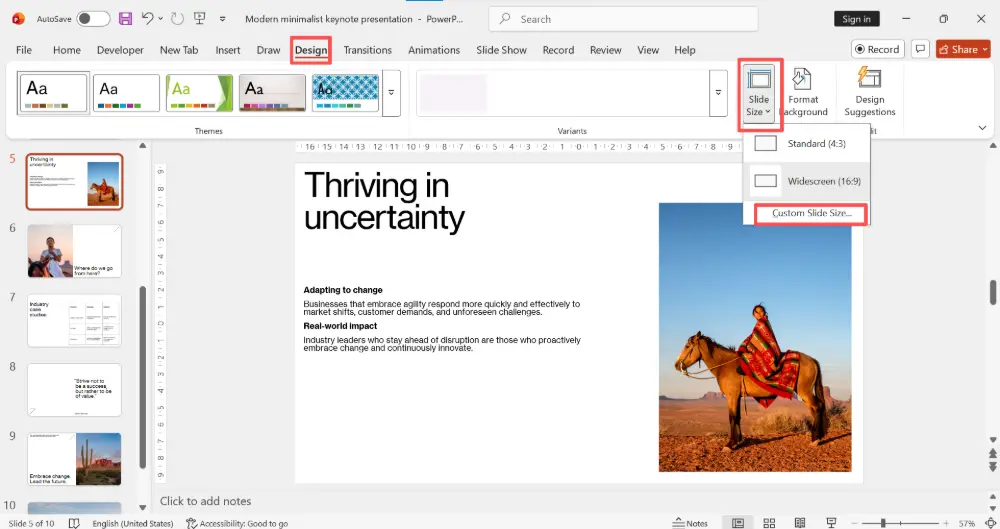This screenshot has height=529, width=1000.
Task: Click the Redo icon
Action: tap(177, 19)
